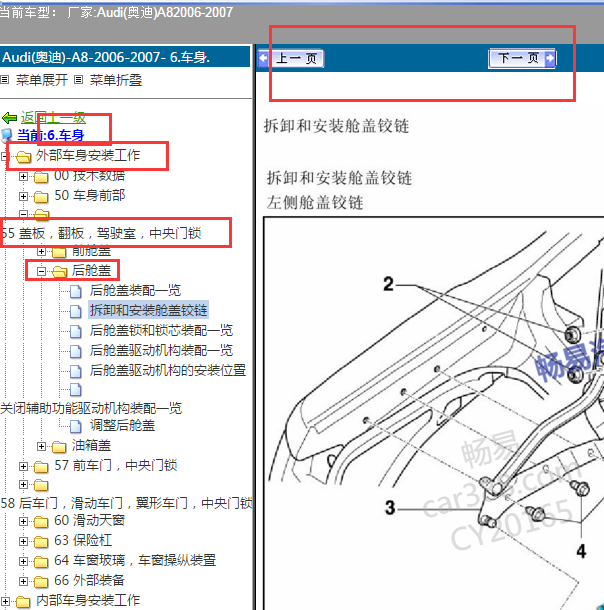This screenshot has width=604, height=610.
Task: Click the icon before 菜单展开
Action: [x=5, y=80]
